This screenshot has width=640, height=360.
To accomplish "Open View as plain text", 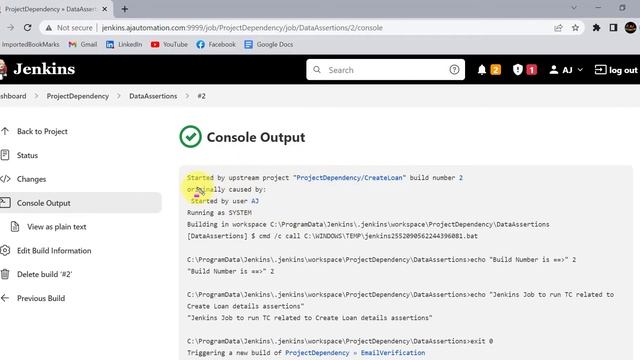I will point(57,227).
